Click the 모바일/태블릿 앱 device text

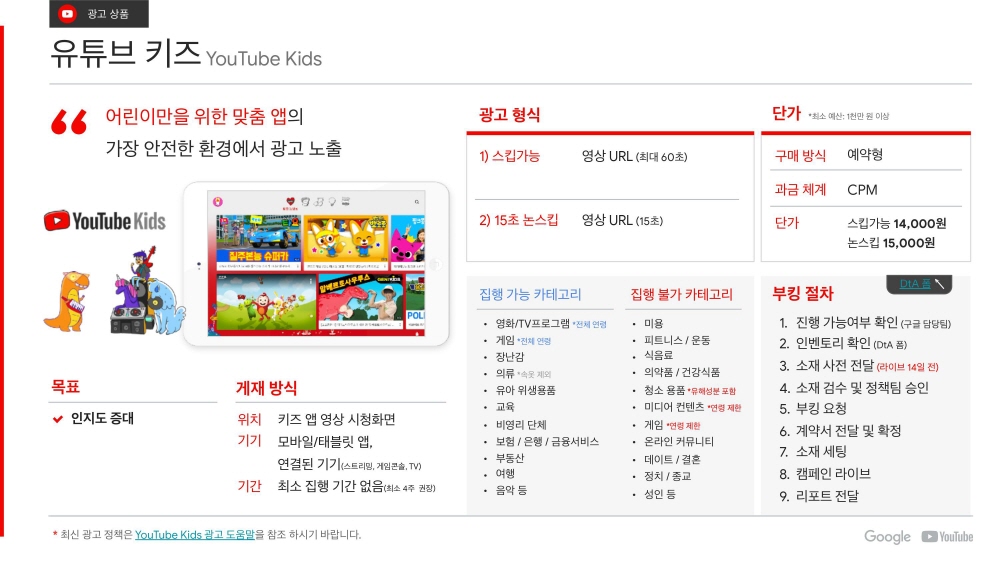(x=325, y=442)
